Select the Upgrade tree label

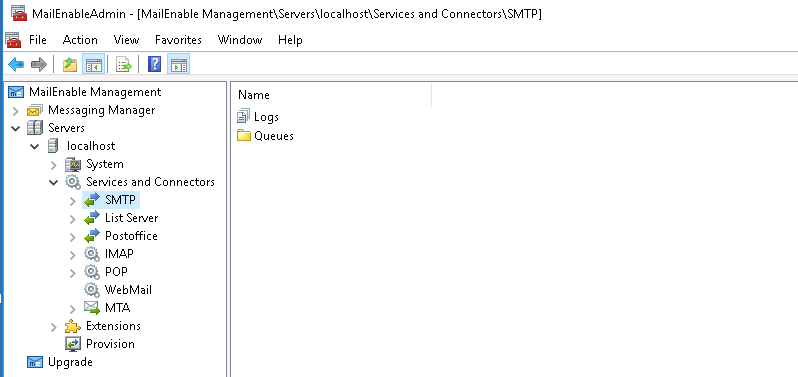tap(70, 362)
